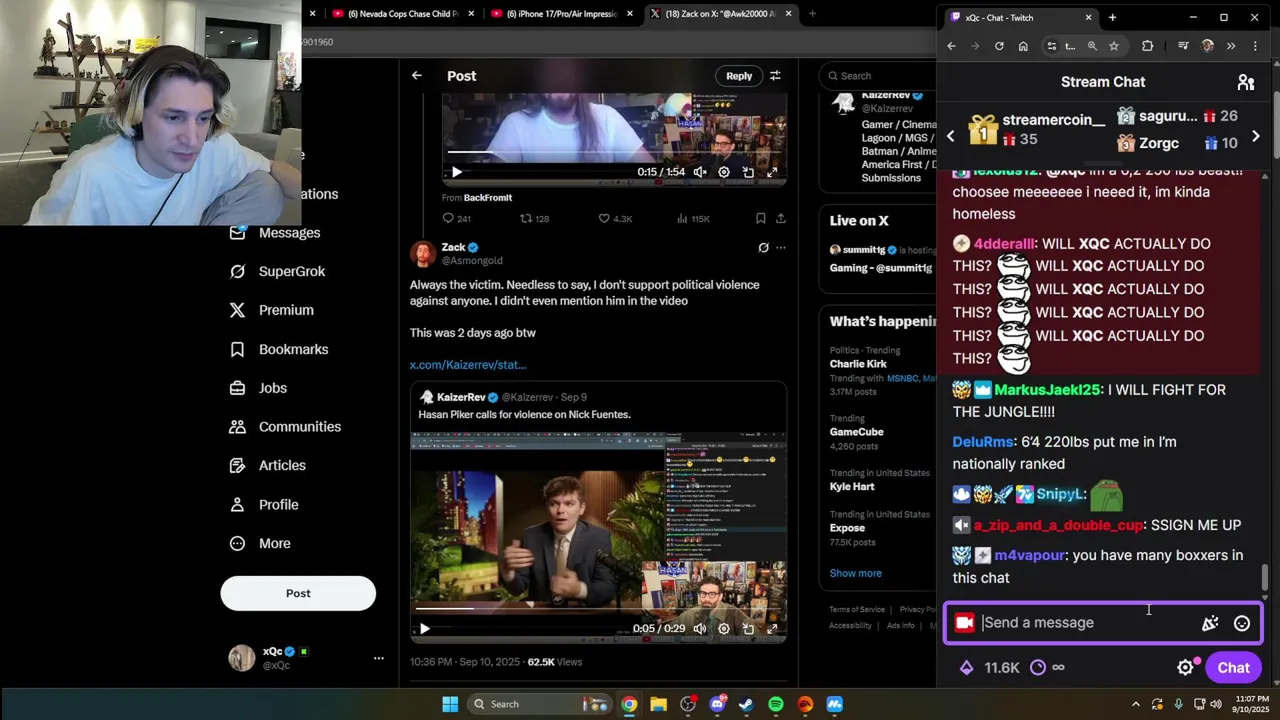Play the KaizerRev quoted video
Image resolution: width=1280 pixels, height=720 pixels.
coord(425,629)
